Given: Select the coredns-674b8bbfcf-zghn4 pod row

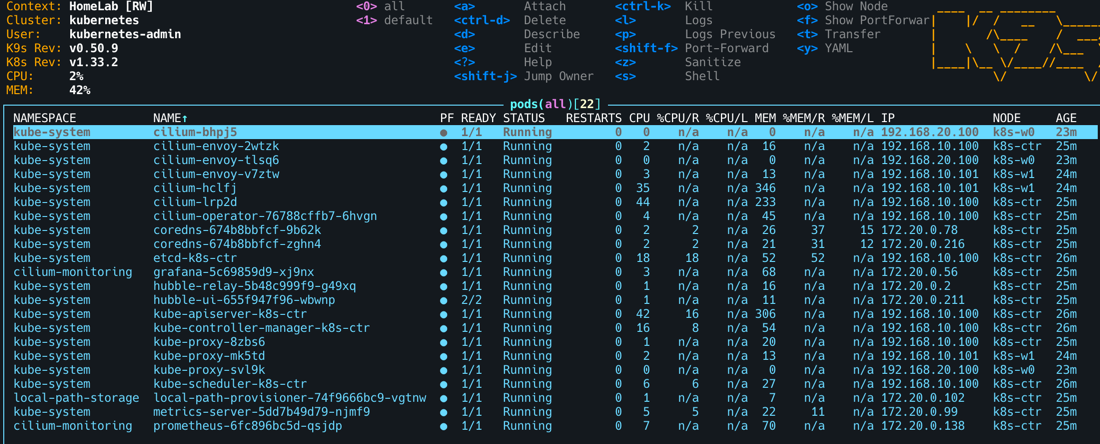Looking at the screenshot, I should click(237, 244).
